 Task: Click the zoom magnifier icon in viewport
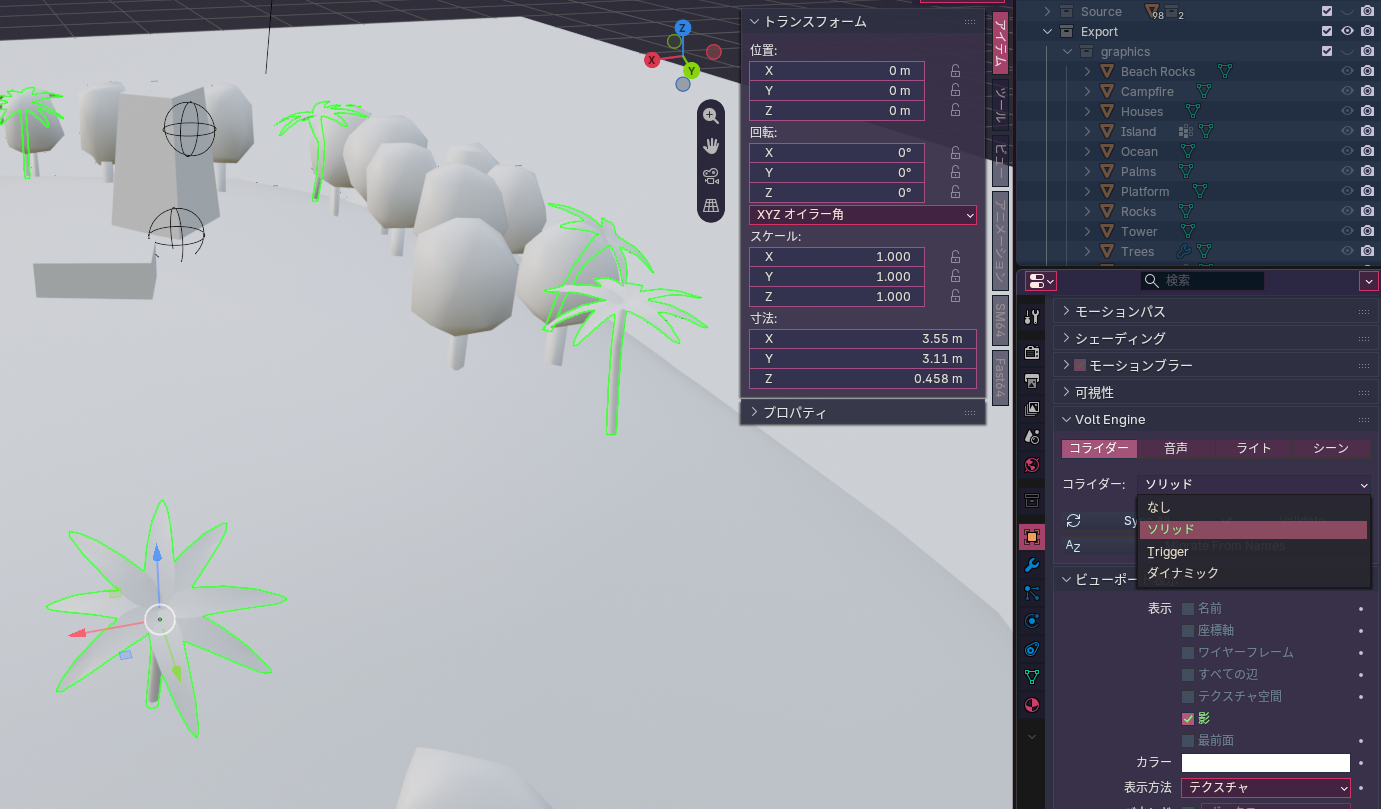[711, 116]
